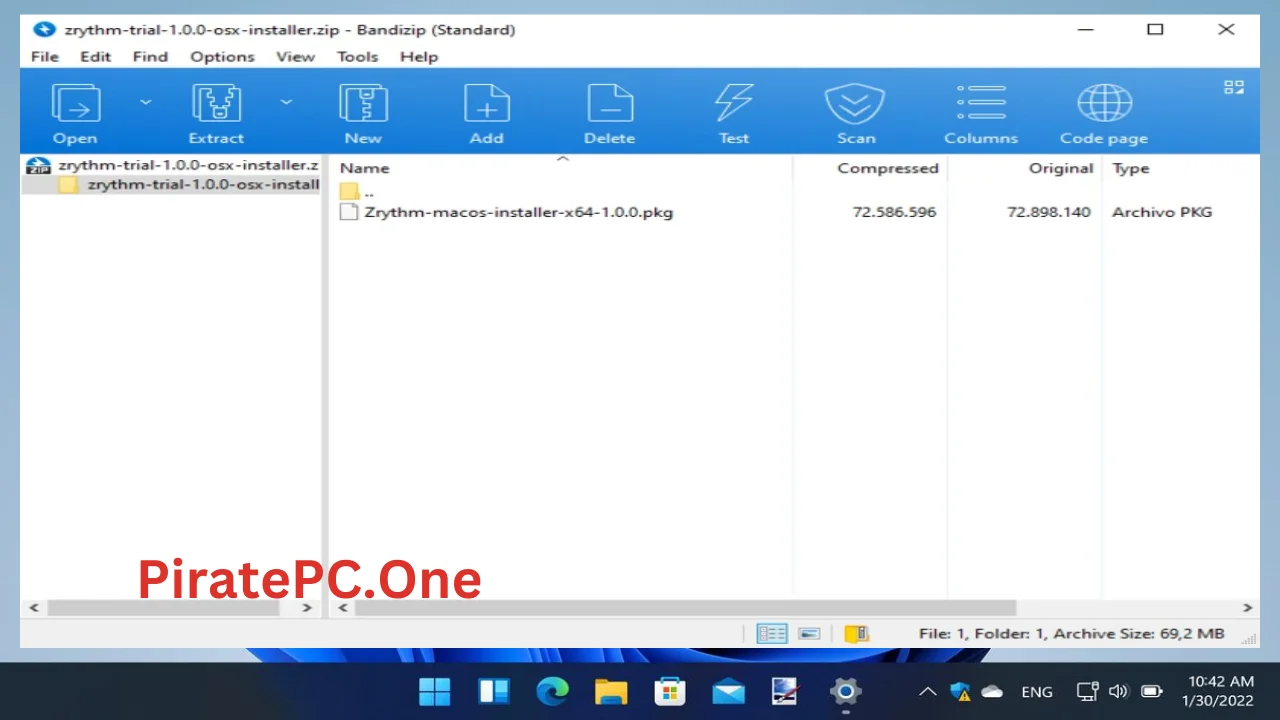Screen dimensions: 1280x720
Task: Click file list scrollbar left arrow
Action: [x=343, y=607]
